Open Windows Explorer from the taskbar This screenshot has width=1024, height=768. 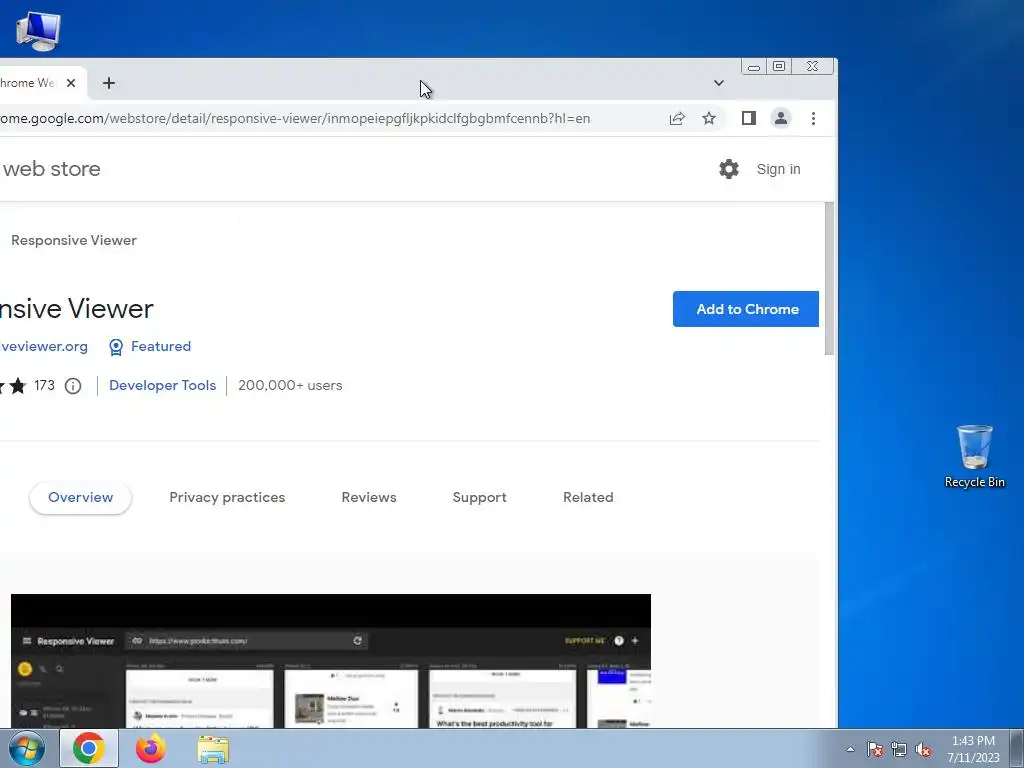pyautogui.click(x=214, y=749)
